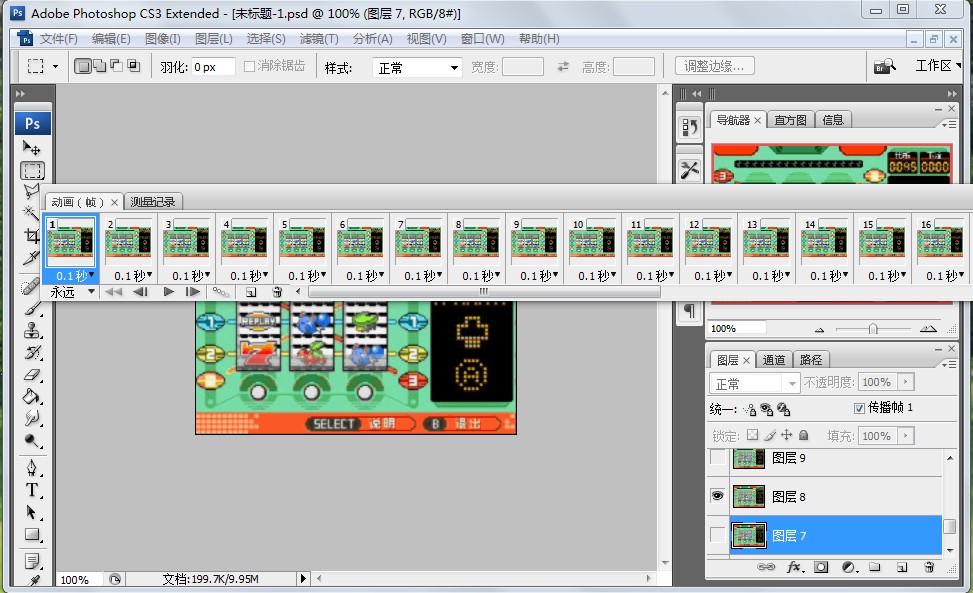Image resolution: width=973 pixels, height=593 pixels.
Task: Select the Pen tool
Action: (x=32, y=467)
